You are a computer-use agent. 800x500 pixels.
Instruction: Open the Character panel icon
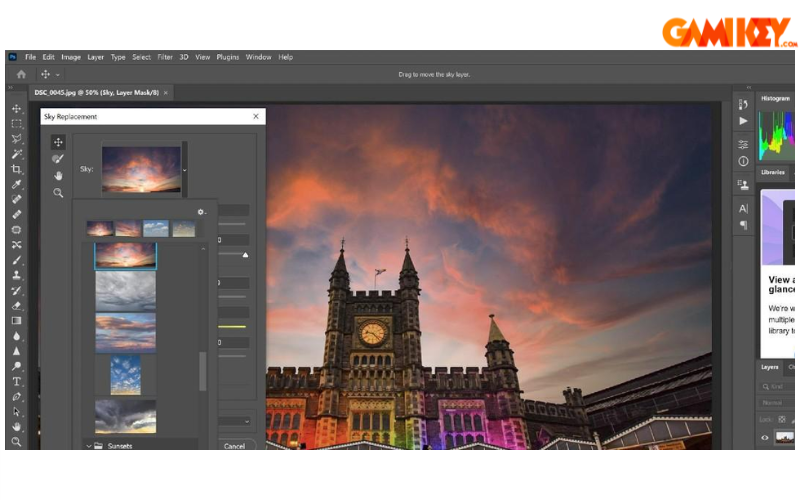click(743, 208)
